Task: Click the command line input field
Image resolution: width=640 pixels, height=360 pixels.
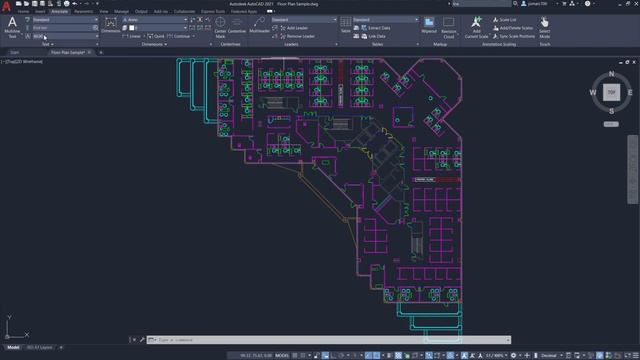Action: (x=329, y=340)
